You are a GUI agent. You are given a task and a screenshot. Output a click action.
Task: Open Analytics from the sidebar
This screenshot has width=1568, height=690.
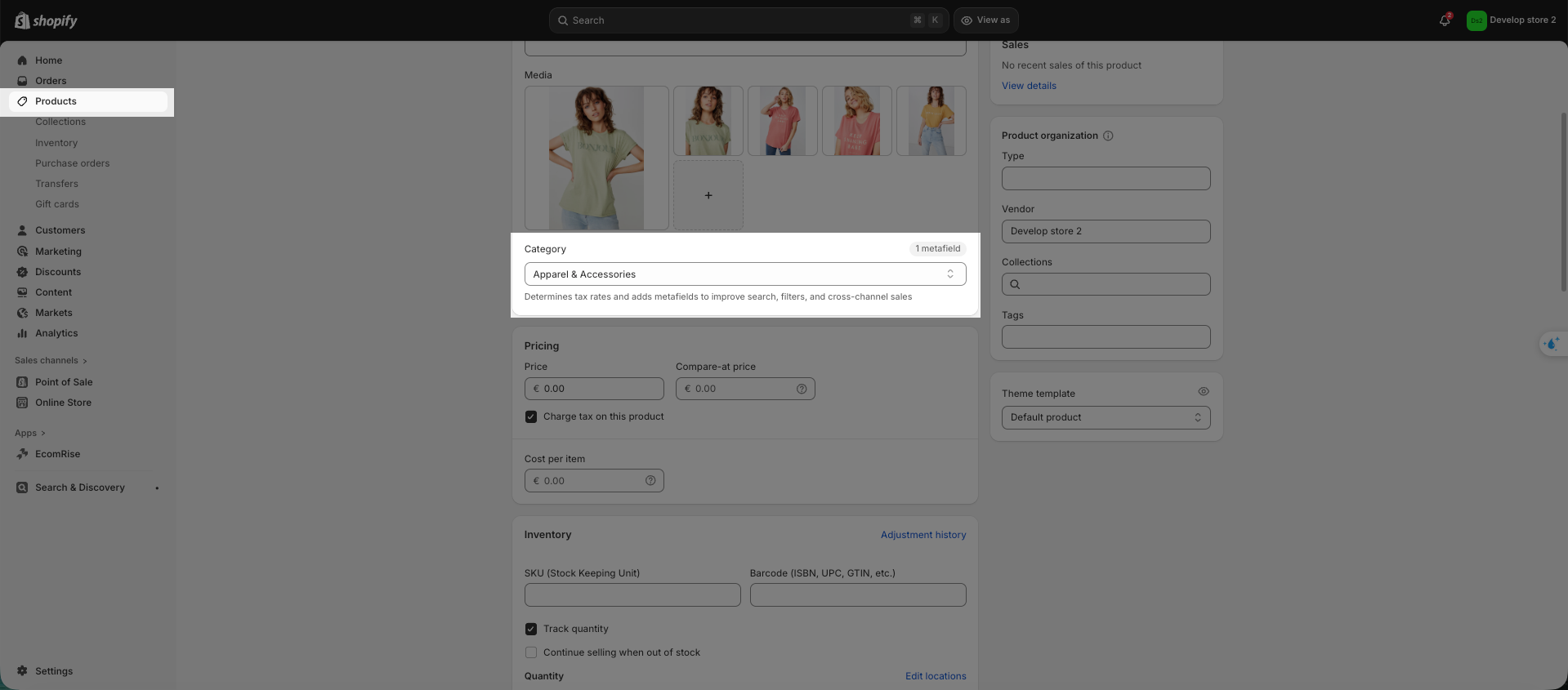point(56,333)
